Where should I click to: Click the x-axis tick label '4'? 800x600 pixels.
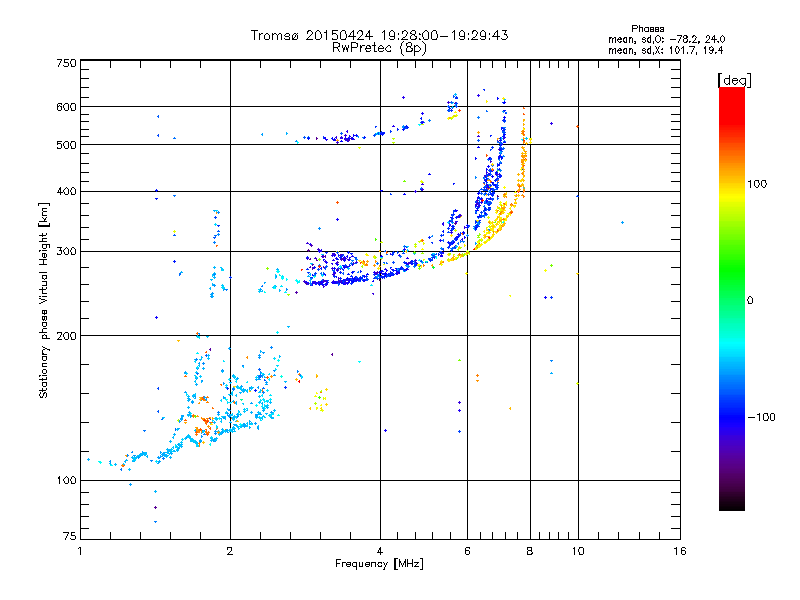(380, 551)
